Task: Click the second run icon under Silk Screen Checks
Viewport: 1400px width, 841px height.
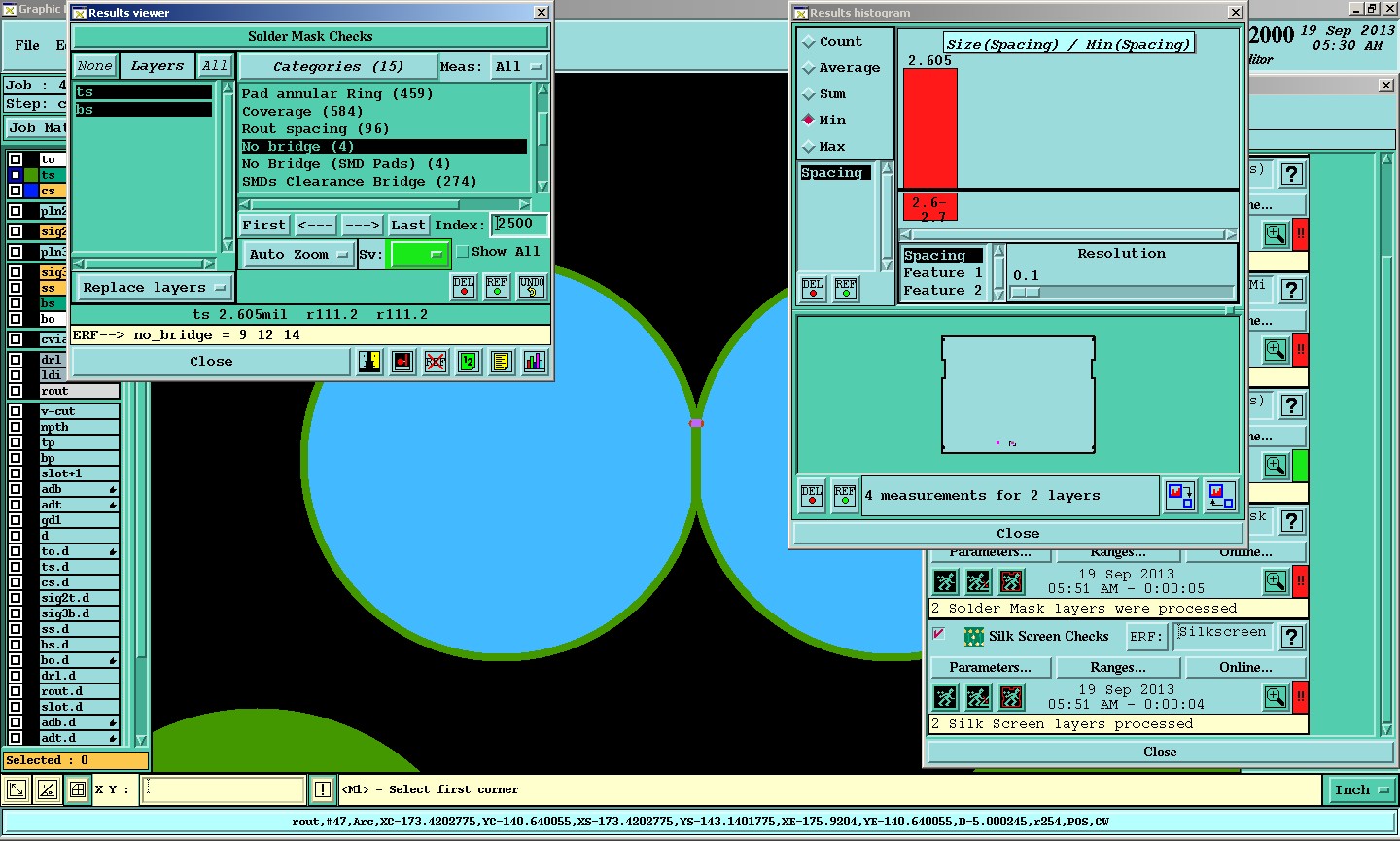Action: click(978, 697)
